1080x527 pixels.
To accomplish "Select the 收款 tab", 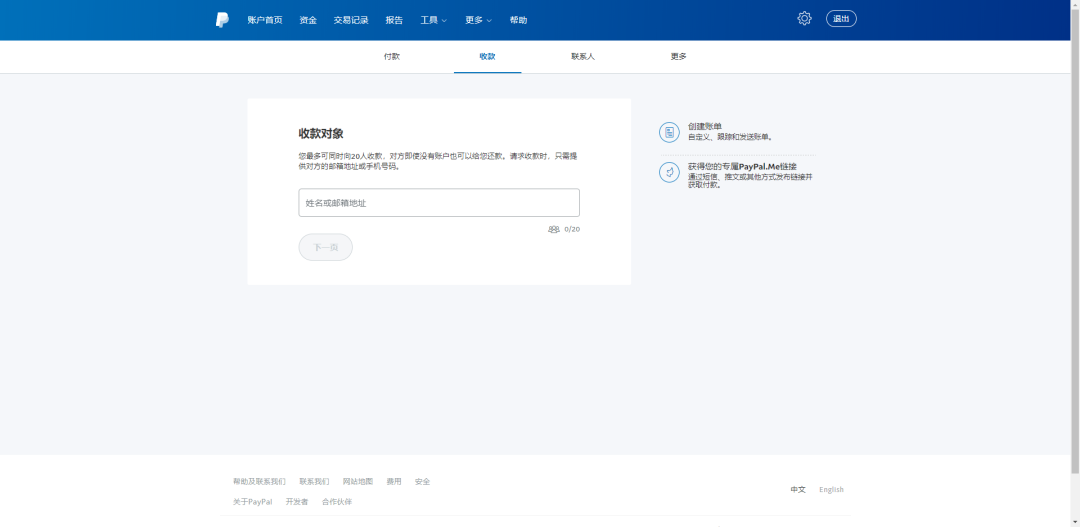I will click(488, 56).
